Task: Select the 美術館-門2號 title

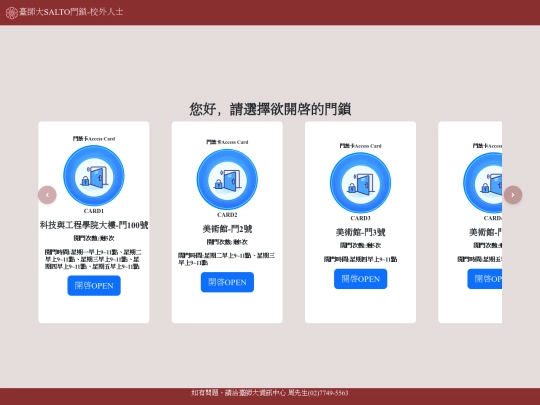Action: 227,229
